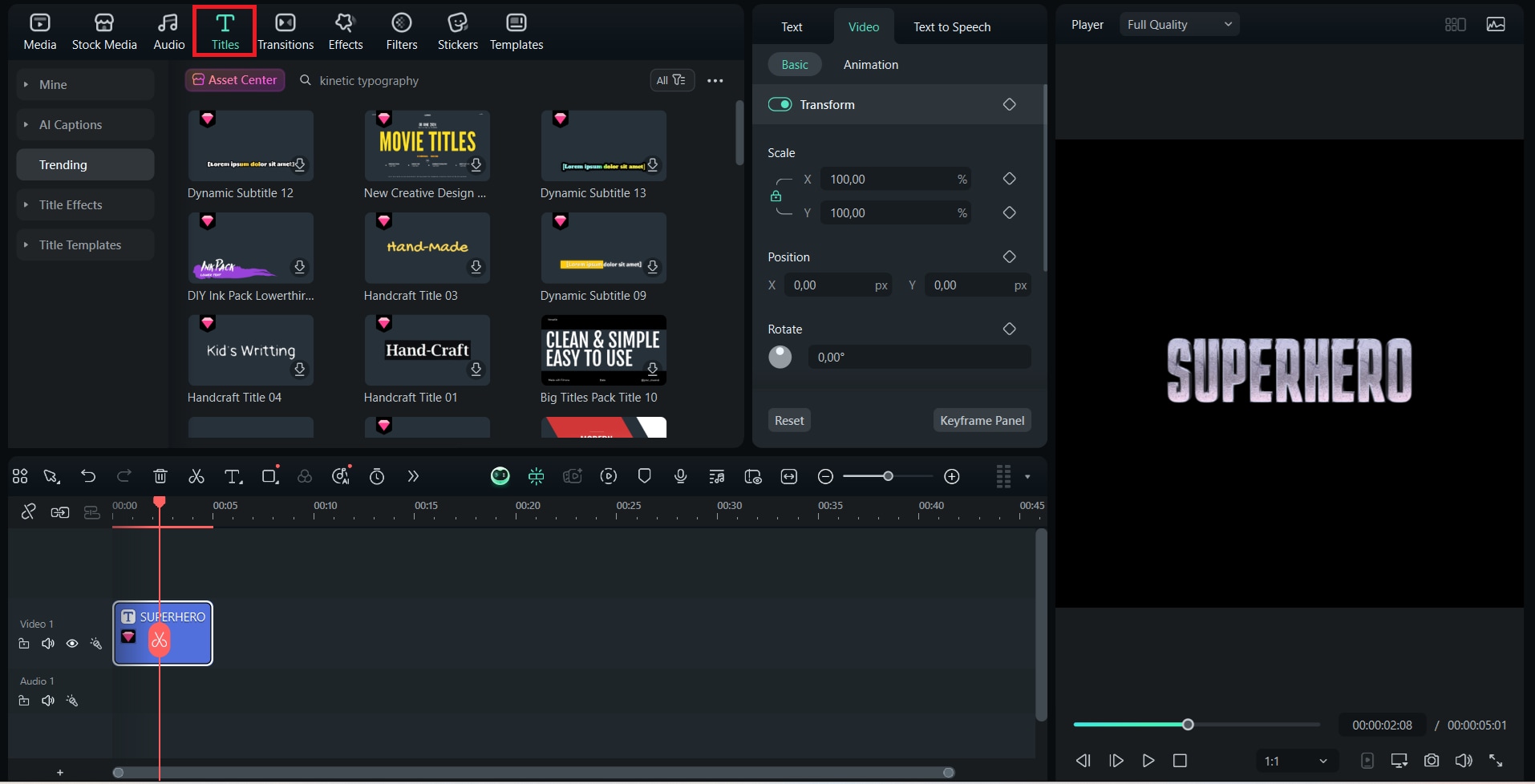Image resolution: width=1535 pixels, height=784 pixels.
Task: Click the Scale X value field
Action: pyautogui.click(x=895, y=179)
